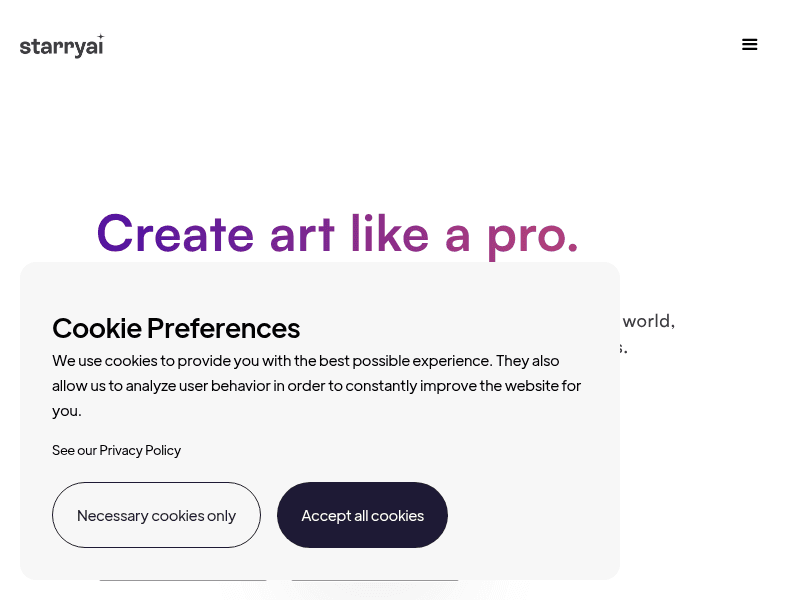Click the sparkle star above the logo

click(101, 37)
